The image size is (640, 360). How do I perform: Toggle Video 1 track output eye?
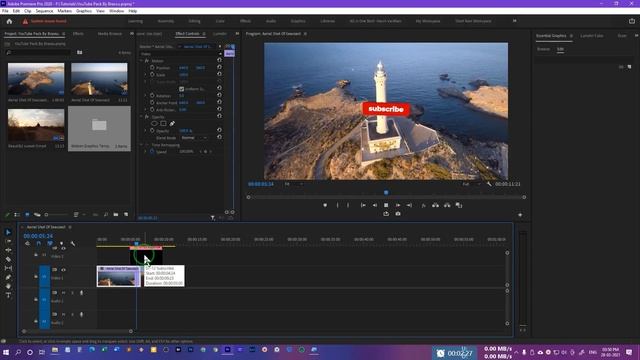63,270
